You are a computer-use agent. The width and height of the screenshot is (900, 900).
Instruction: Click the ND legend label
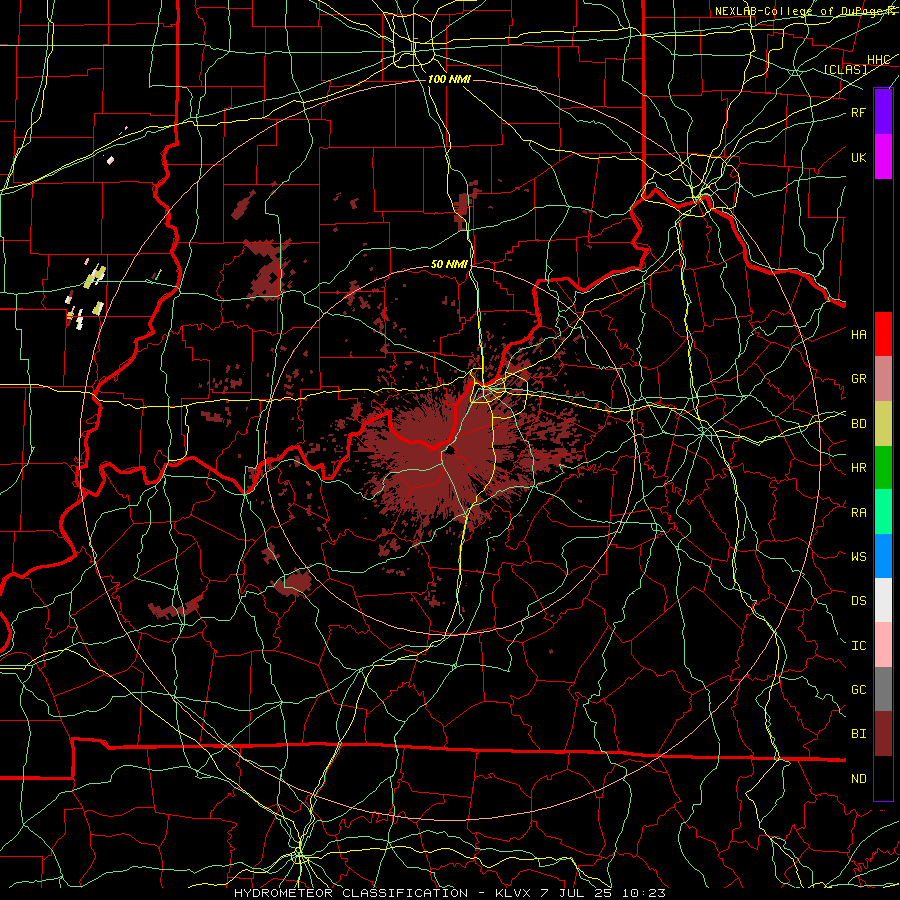tap(858, 778)
